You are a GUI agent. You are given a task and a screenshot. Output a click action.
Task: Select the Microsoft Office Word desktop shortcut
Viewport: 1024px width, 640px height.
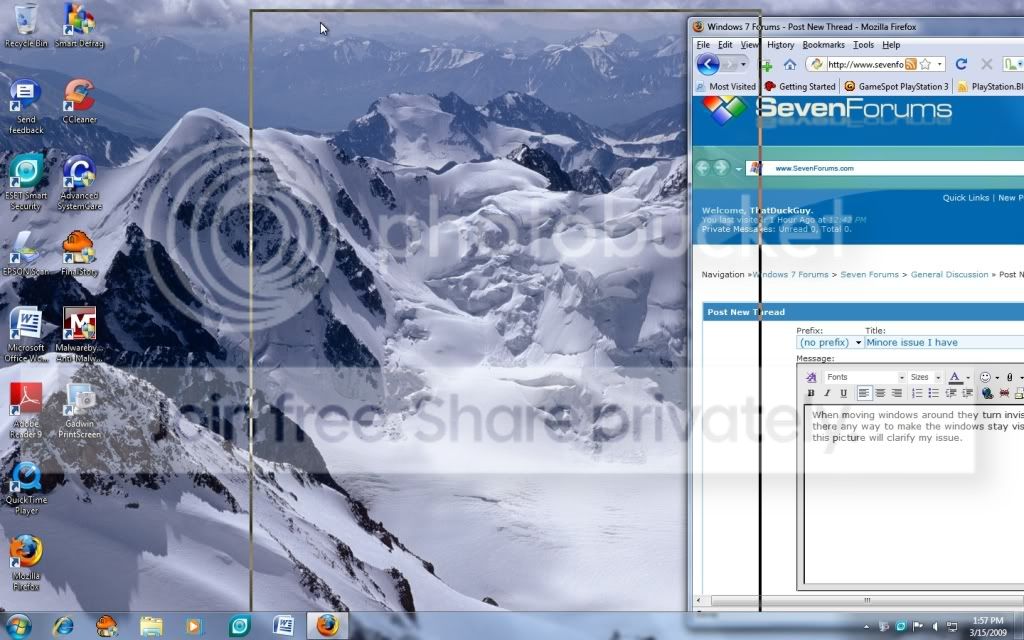point(26,334)
